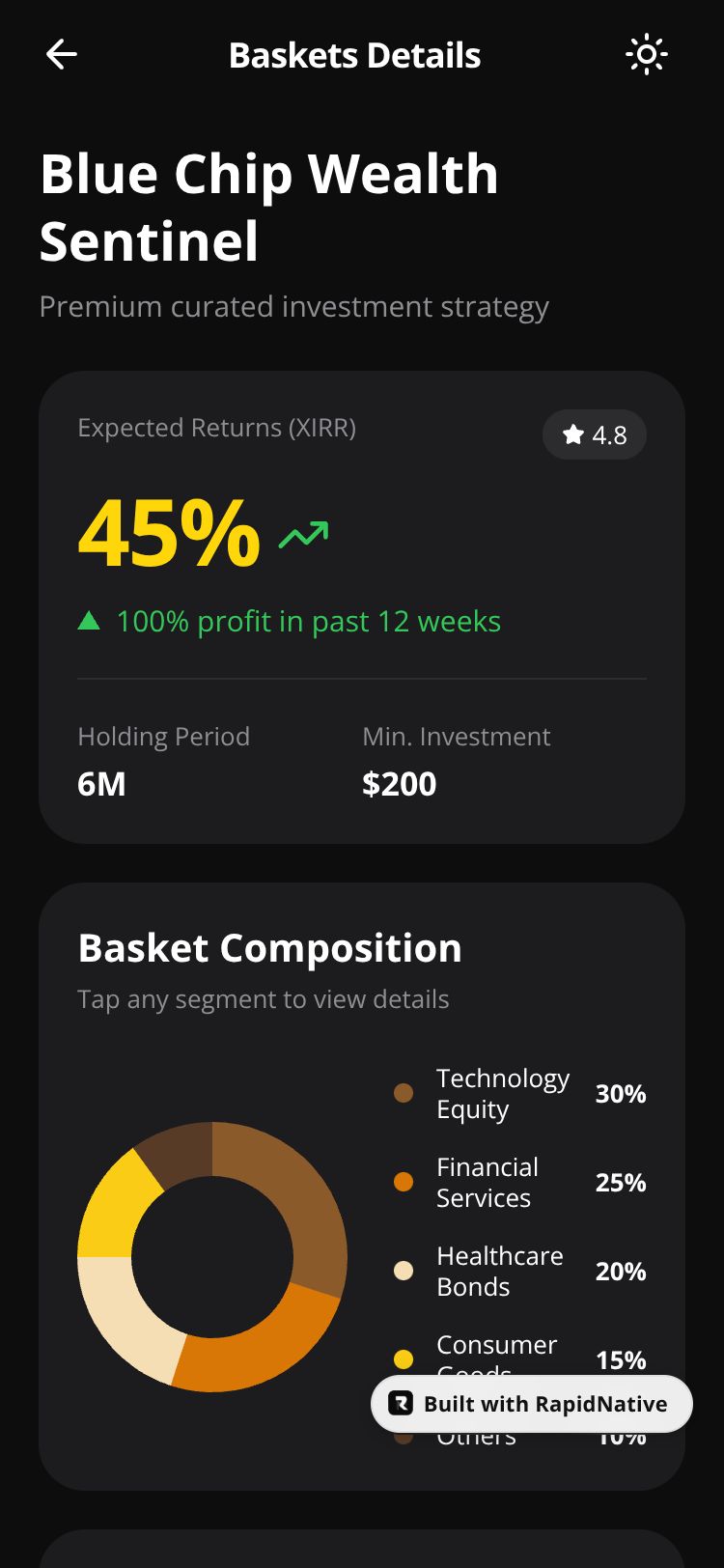Image resolution: width=724 pixels, height=1568 pixels.
Task: Tap the green trending-up arrow icon
Action: 304,534
